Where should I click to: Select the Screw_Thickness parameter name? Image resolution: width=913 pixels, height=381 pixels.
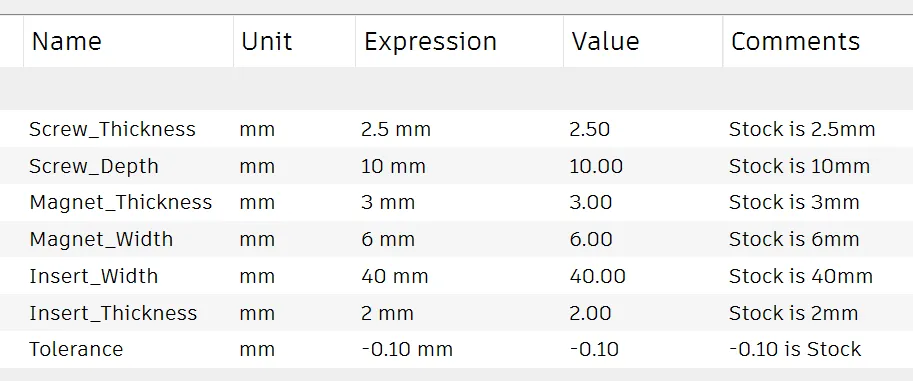[112, 129]
